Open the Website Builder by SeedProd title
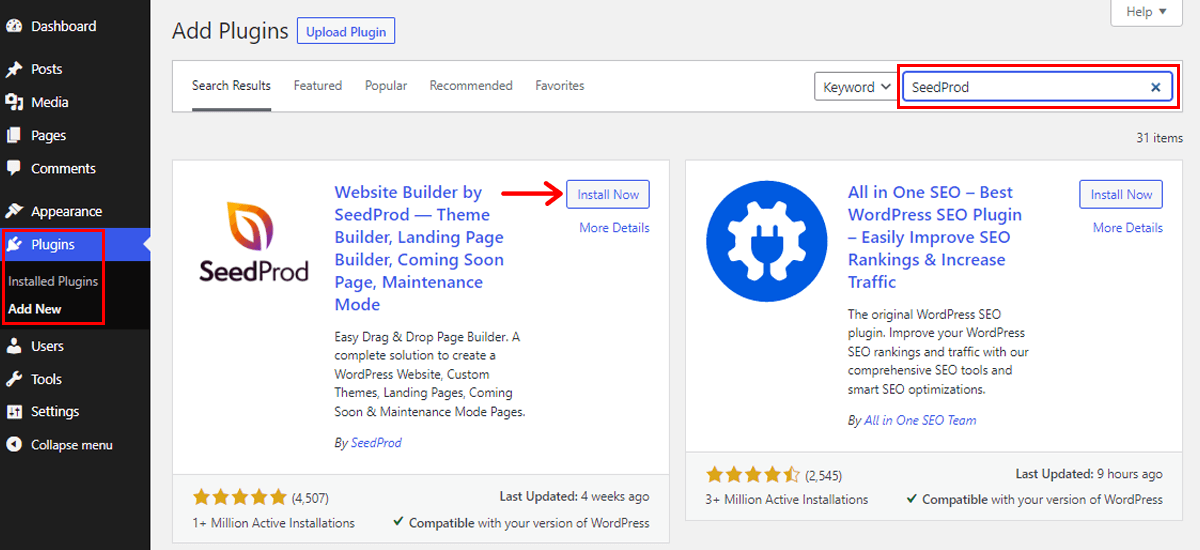1200x550 pixels. (x=421, y=248)
